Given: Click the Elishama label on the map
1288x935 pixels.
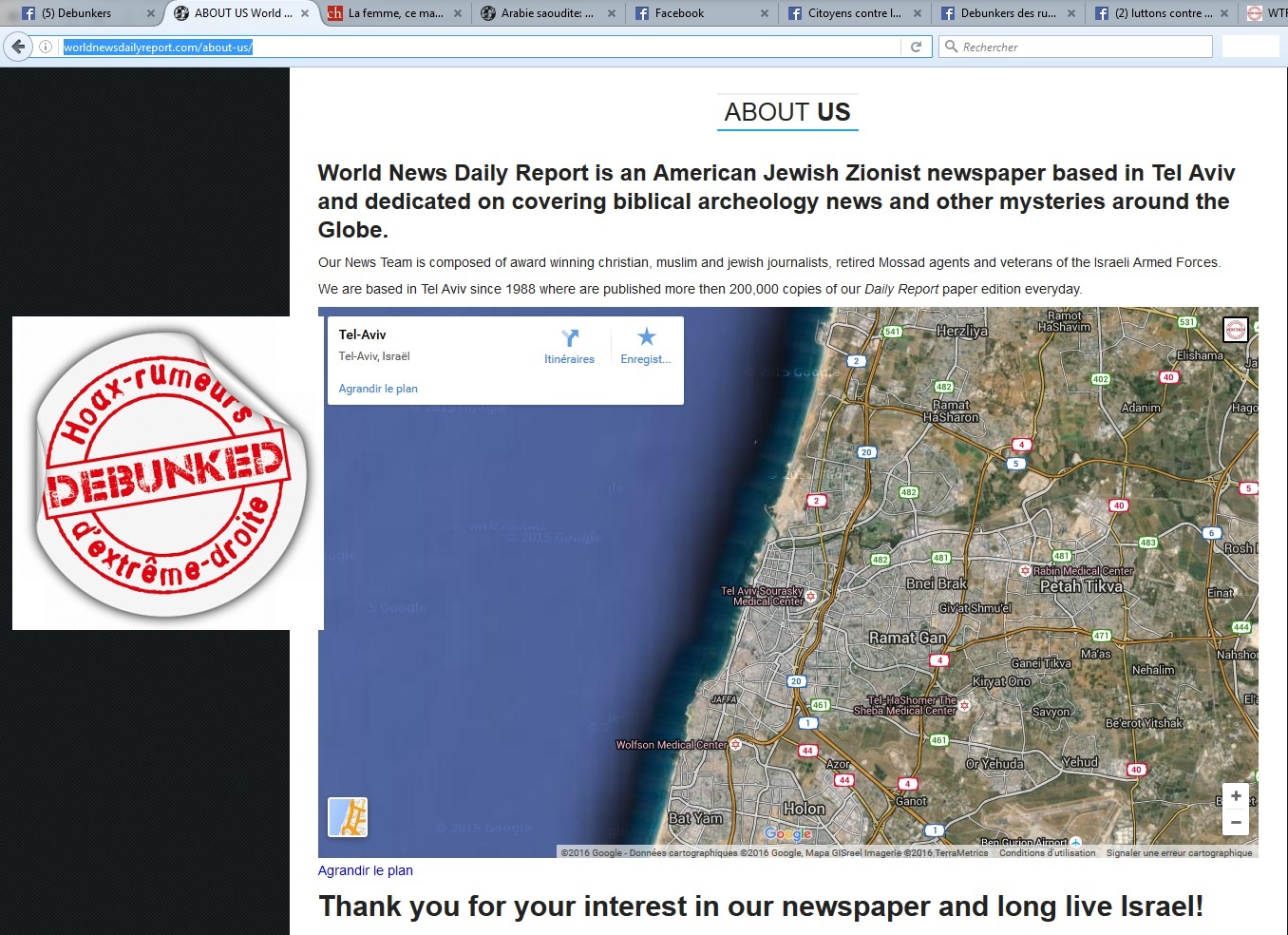Looking at the screenshot, I should 1200,355.
